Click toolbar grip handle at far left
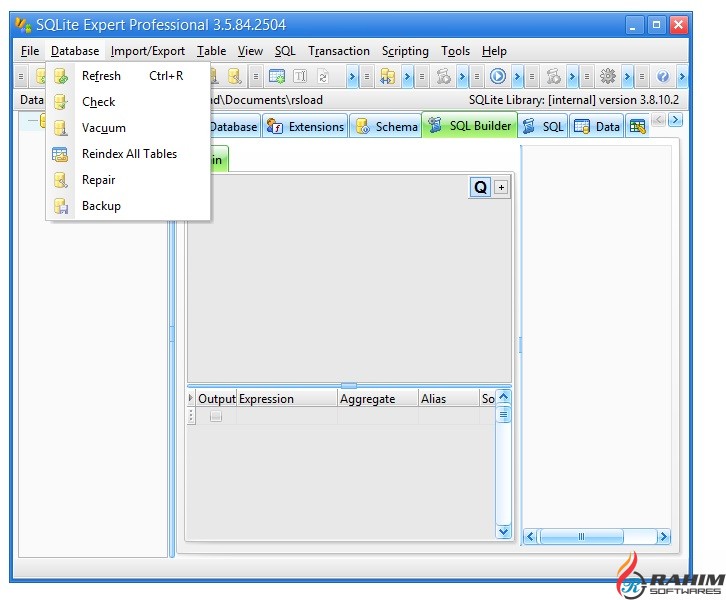The image size is (726, 600). tap(21, 77)
